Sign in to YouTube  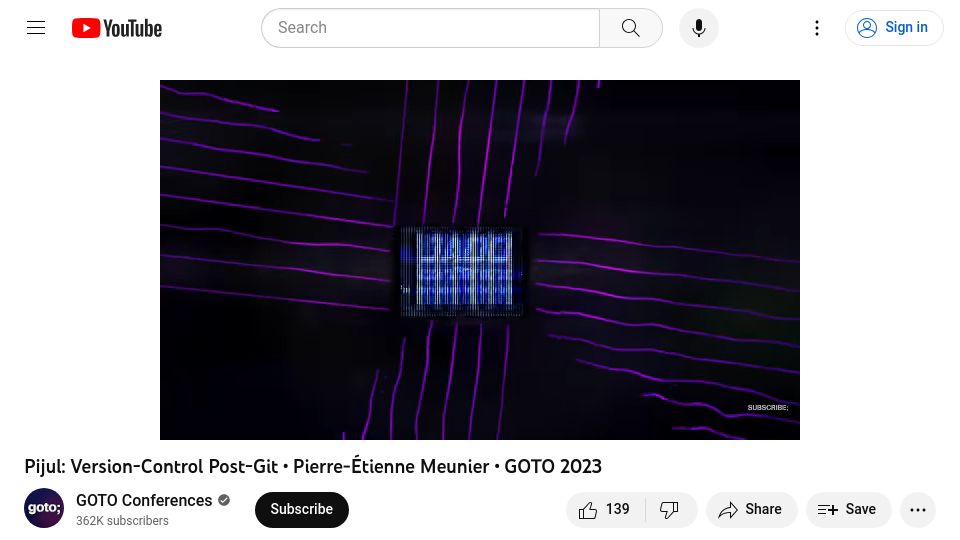point(893,28)
